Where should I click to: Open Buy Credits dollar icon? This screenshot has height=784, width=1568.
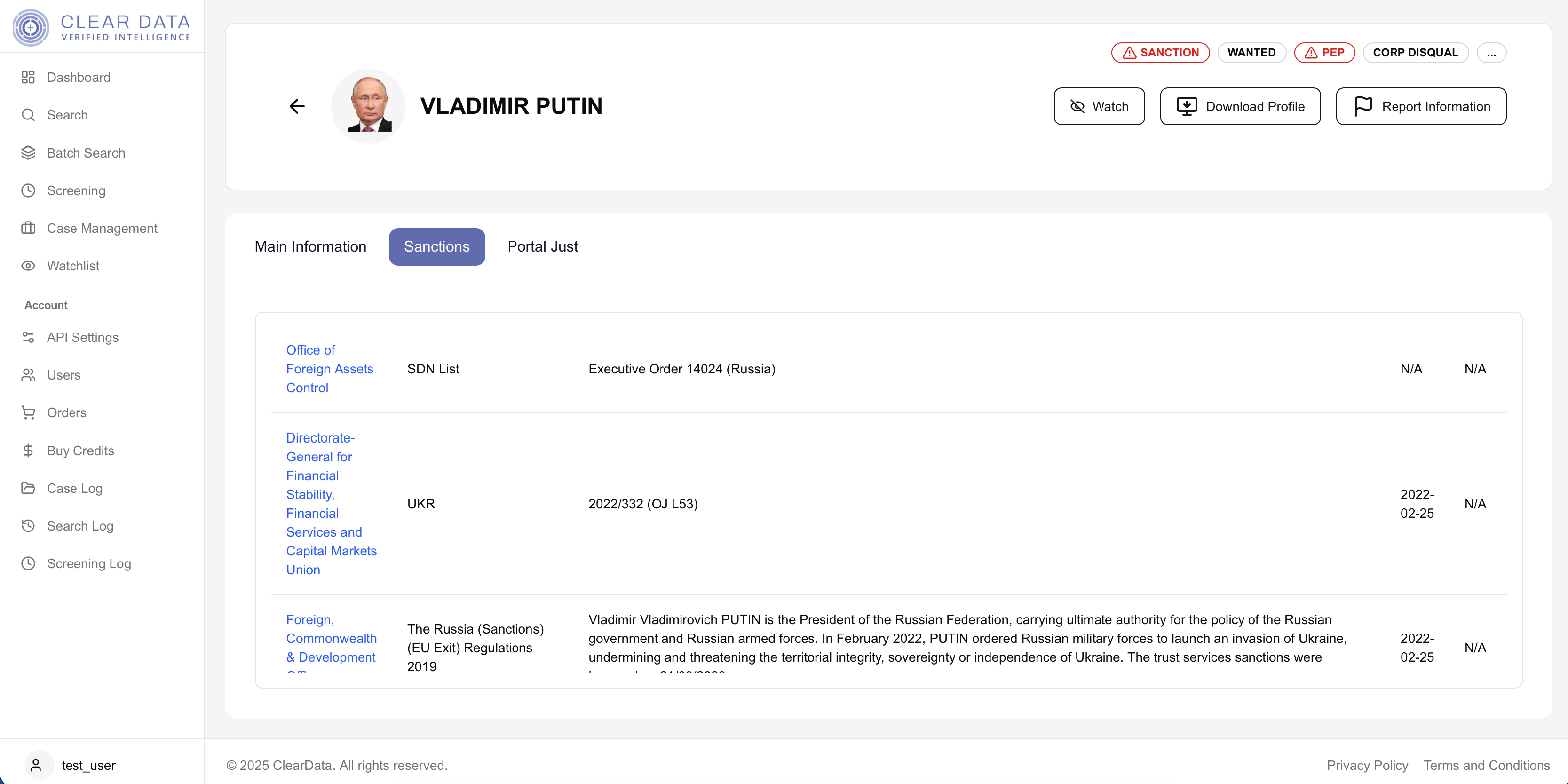pos(28,451)
